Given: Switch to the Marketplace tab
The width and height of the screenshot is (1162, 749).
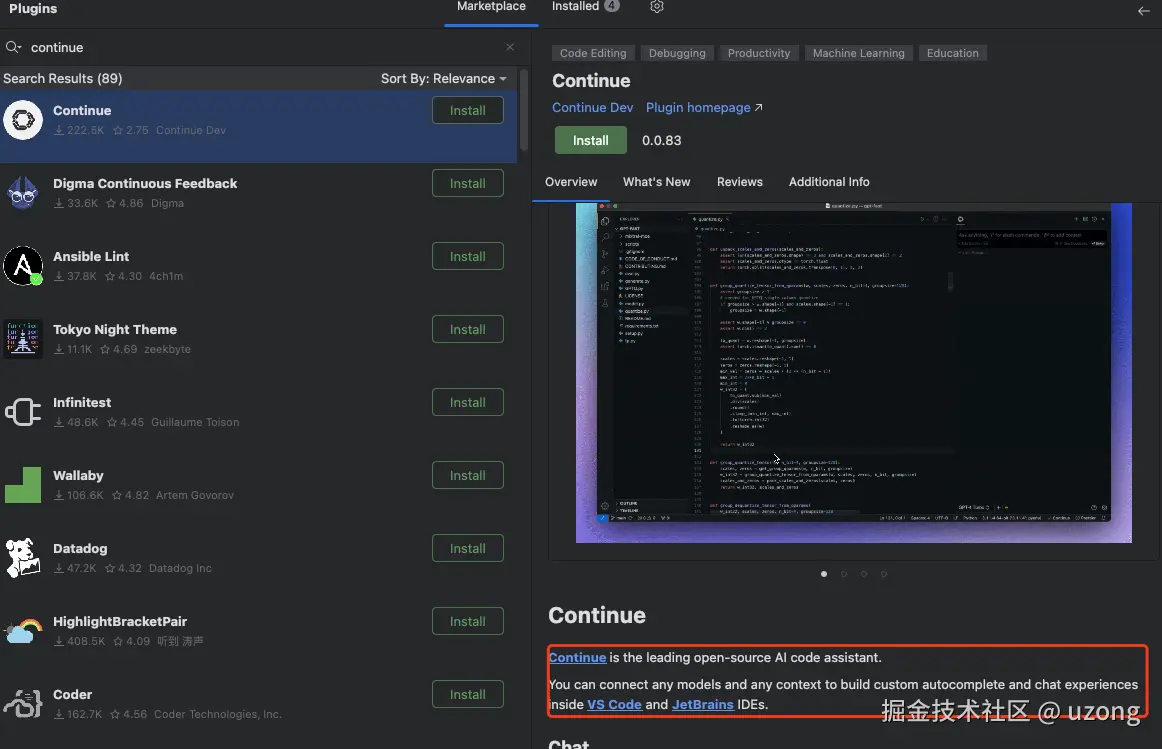Looking at the screenshot, I should [491, 7].
